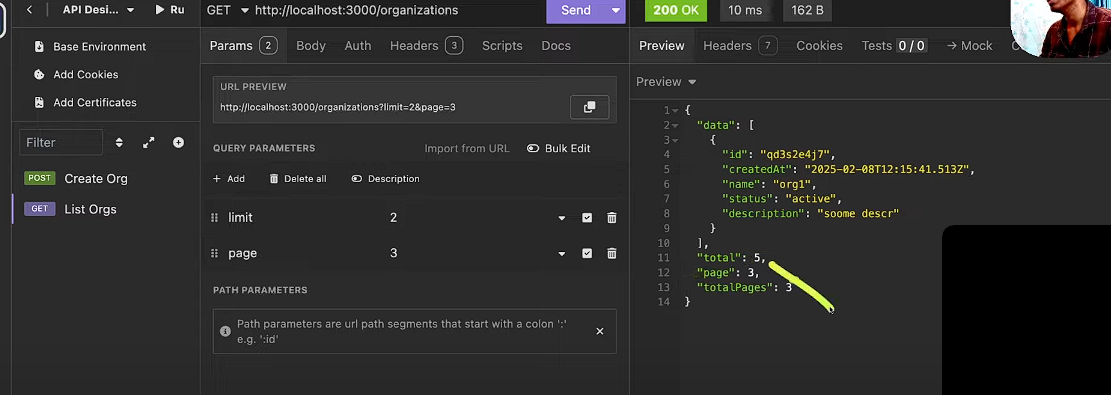Click the plus icon to create a request
Image resolution: width=1111 pixels, height=395 pixels.
click(179, 143)
